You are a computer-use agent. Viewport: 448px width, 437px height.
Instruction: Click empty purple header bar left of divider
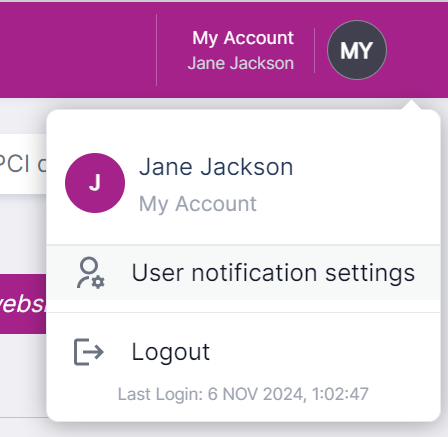[78, 50]
